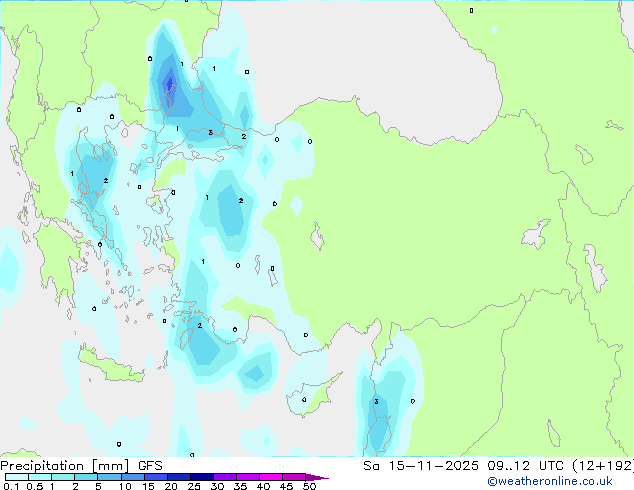Screen dimensions: 634x490
Task: Pick the palest legend swatch for 0.1–0.5 mm
Action: pos(17,477)
